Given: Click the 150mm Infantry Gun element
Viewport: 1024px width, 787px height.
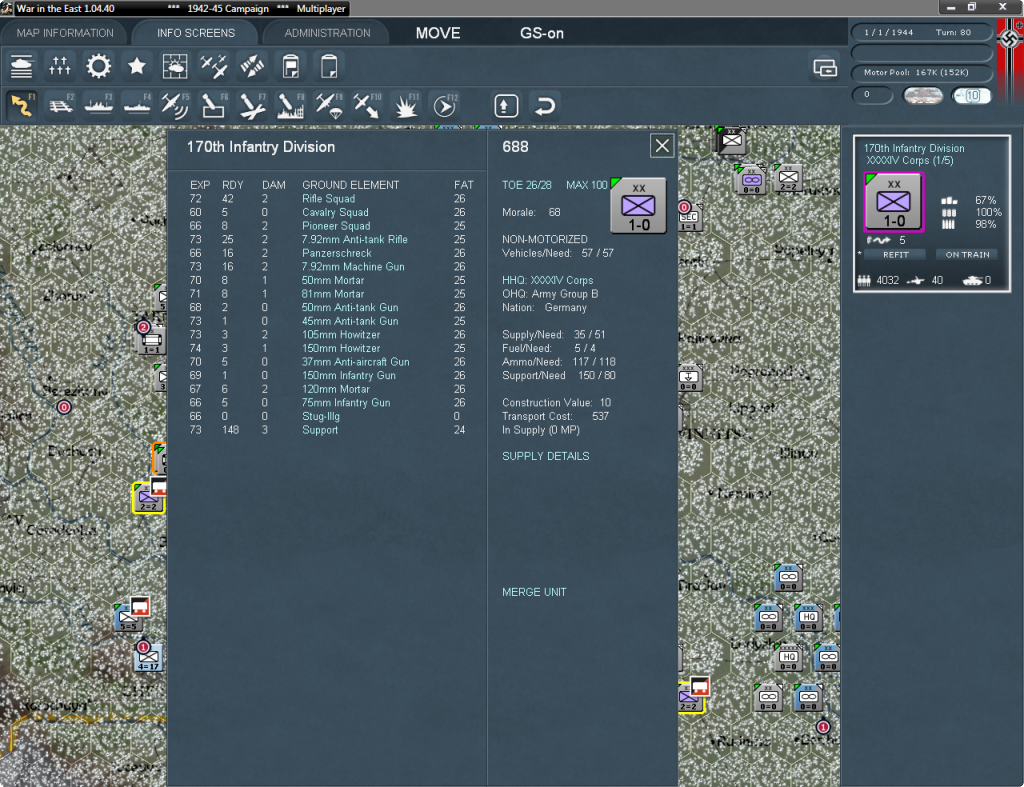Looking at the screenshot, I should (x=348, y=376).
